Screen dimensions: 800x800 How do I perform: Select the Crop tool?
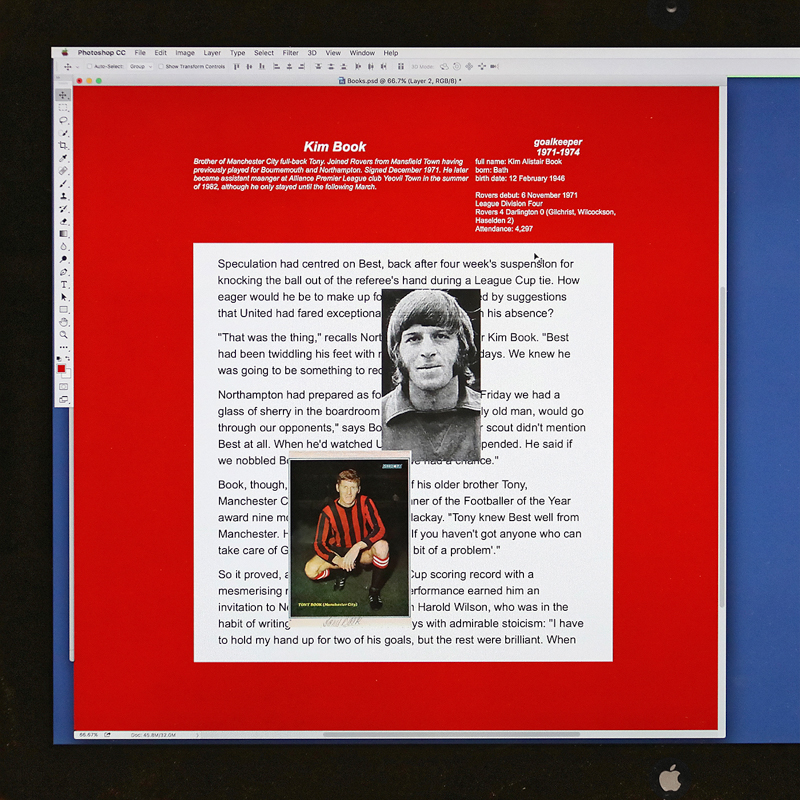pyautogui.click(x=63, y=145)
